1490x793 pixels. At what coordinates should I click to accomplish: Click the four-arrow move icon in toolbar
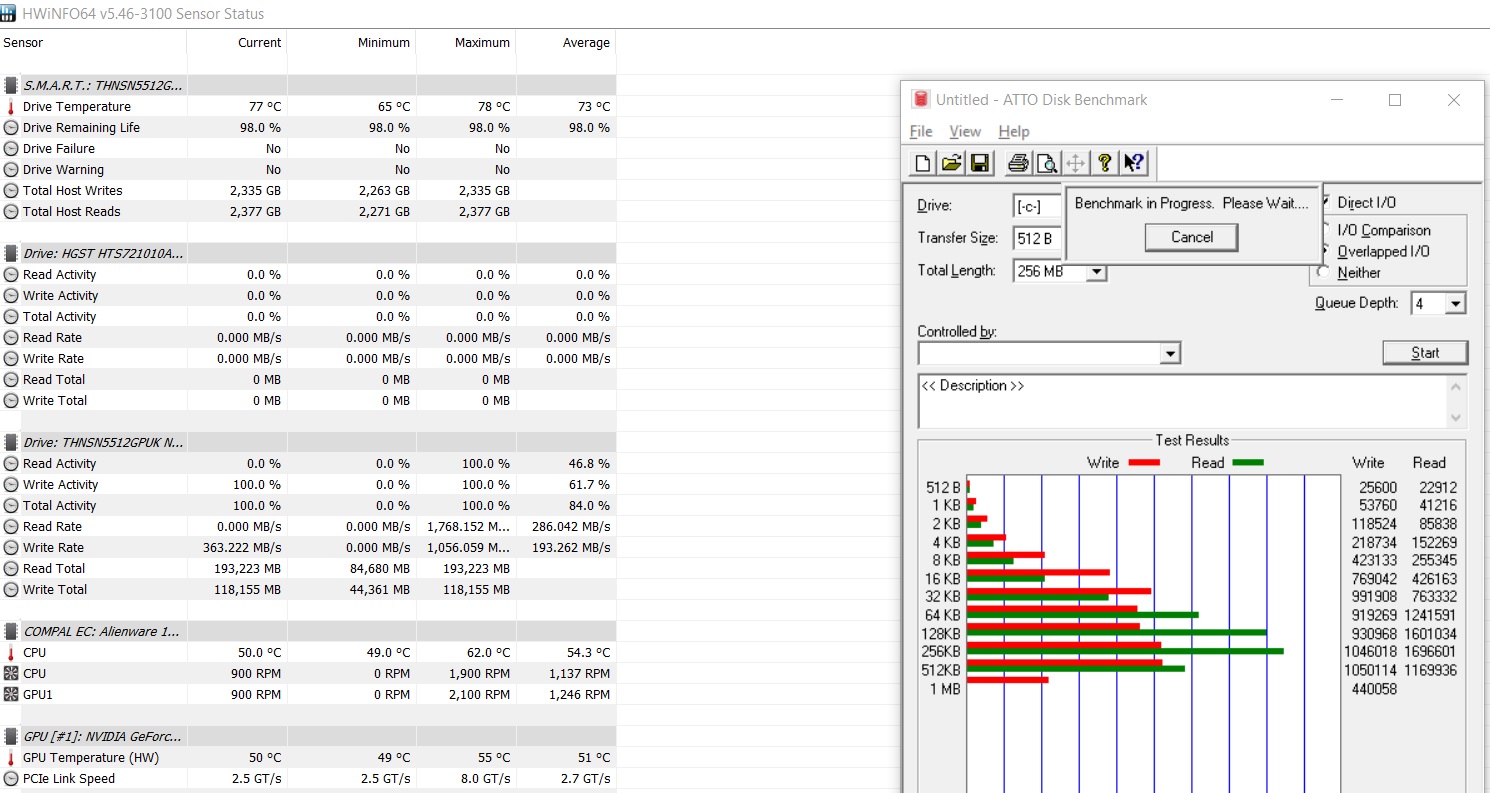(x=1075, y=163)
